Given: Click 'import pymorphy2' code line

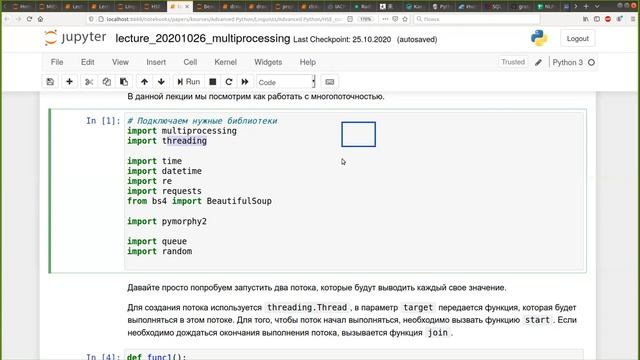Looking at the screenshot, I should click(x=167, y=221).
